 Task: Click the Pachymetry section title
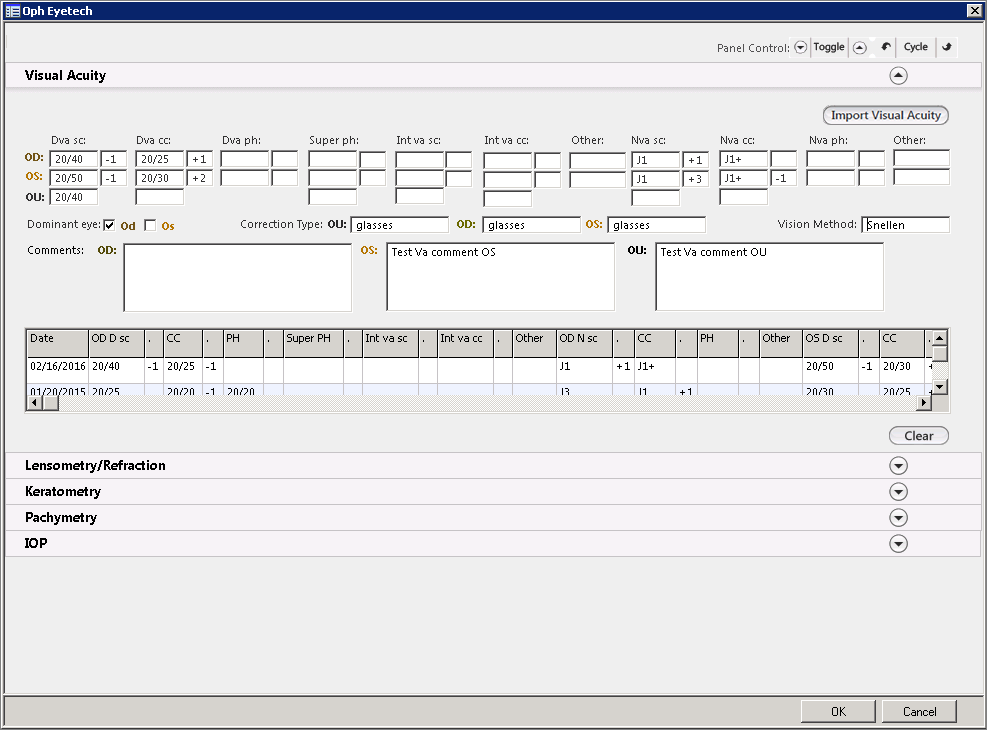point(61,517)
